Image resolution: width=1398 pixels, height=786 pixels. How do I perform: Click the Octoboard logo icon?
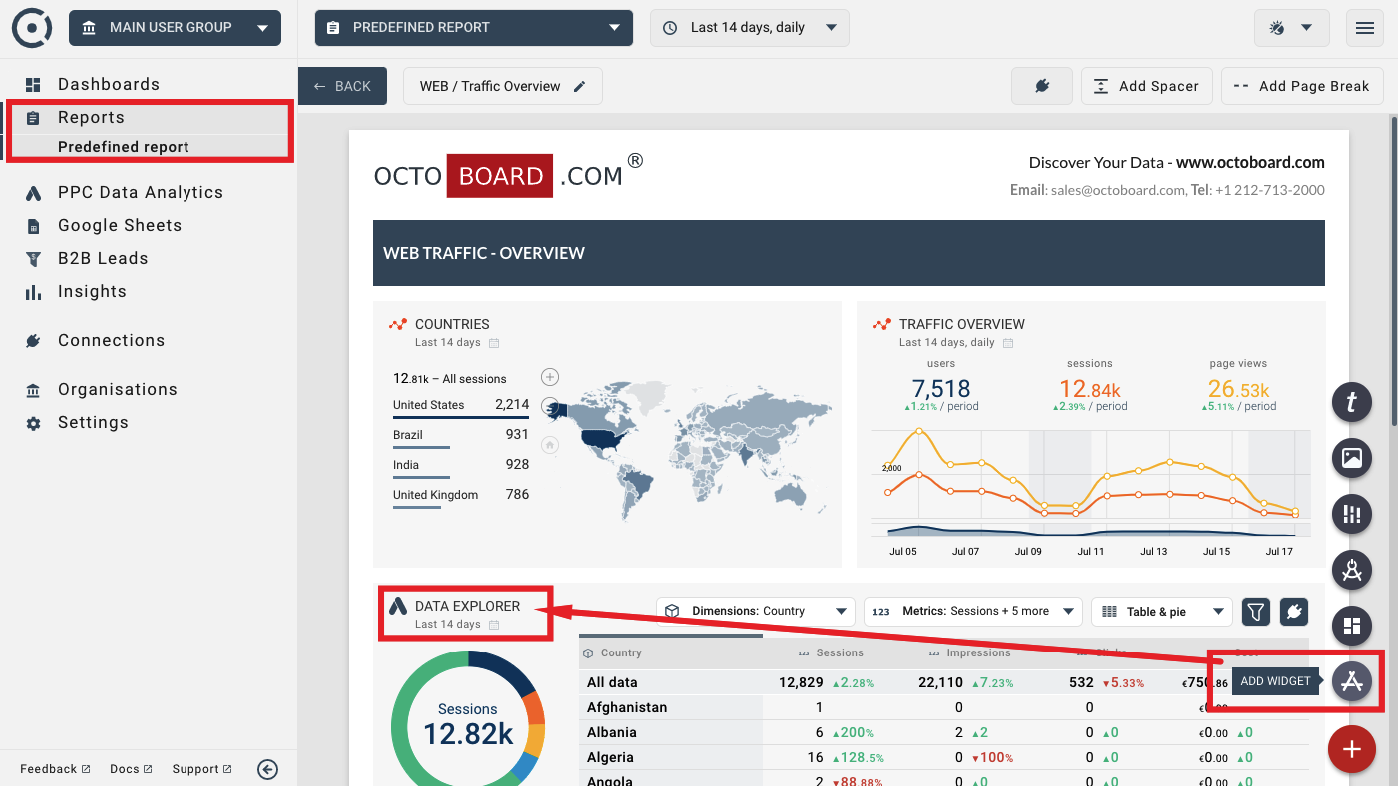[x=32, y=28]
